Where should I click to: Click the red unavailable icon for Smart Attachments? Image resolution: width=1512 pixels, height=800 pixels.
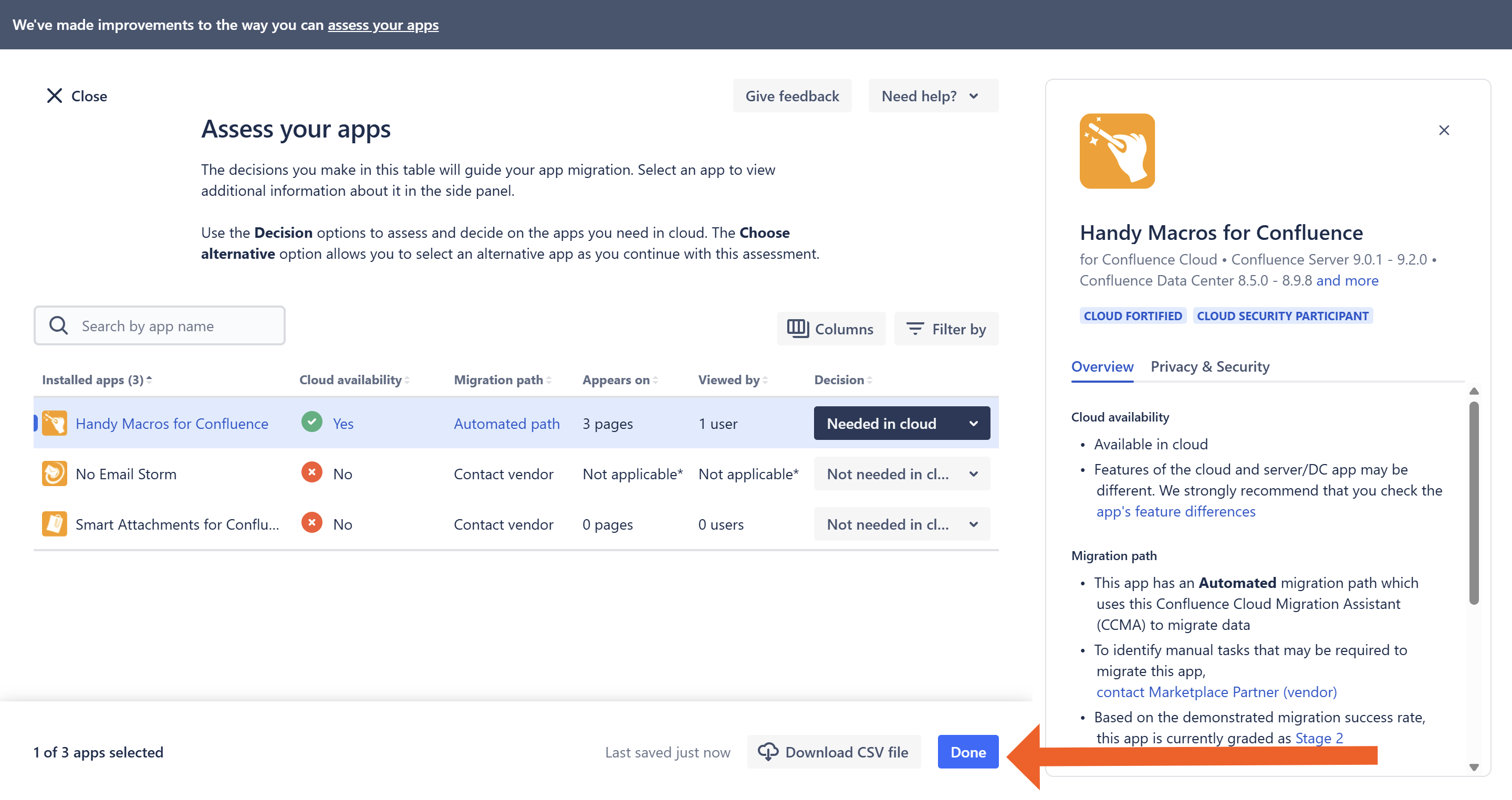[311, 523]
